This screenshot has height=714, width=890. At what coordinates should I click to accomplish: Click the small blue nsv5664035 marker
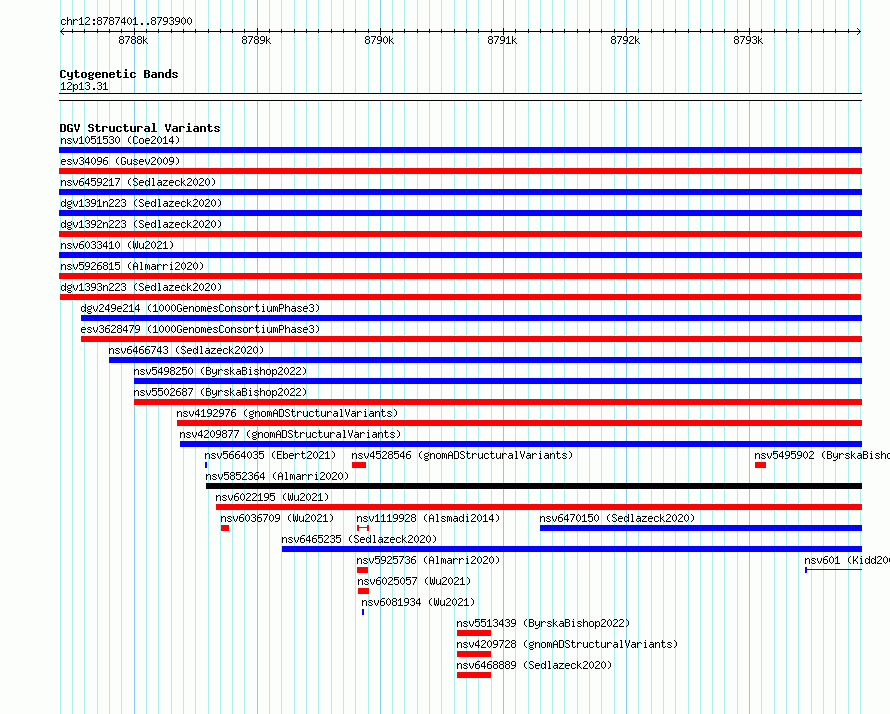click(206, 465)
